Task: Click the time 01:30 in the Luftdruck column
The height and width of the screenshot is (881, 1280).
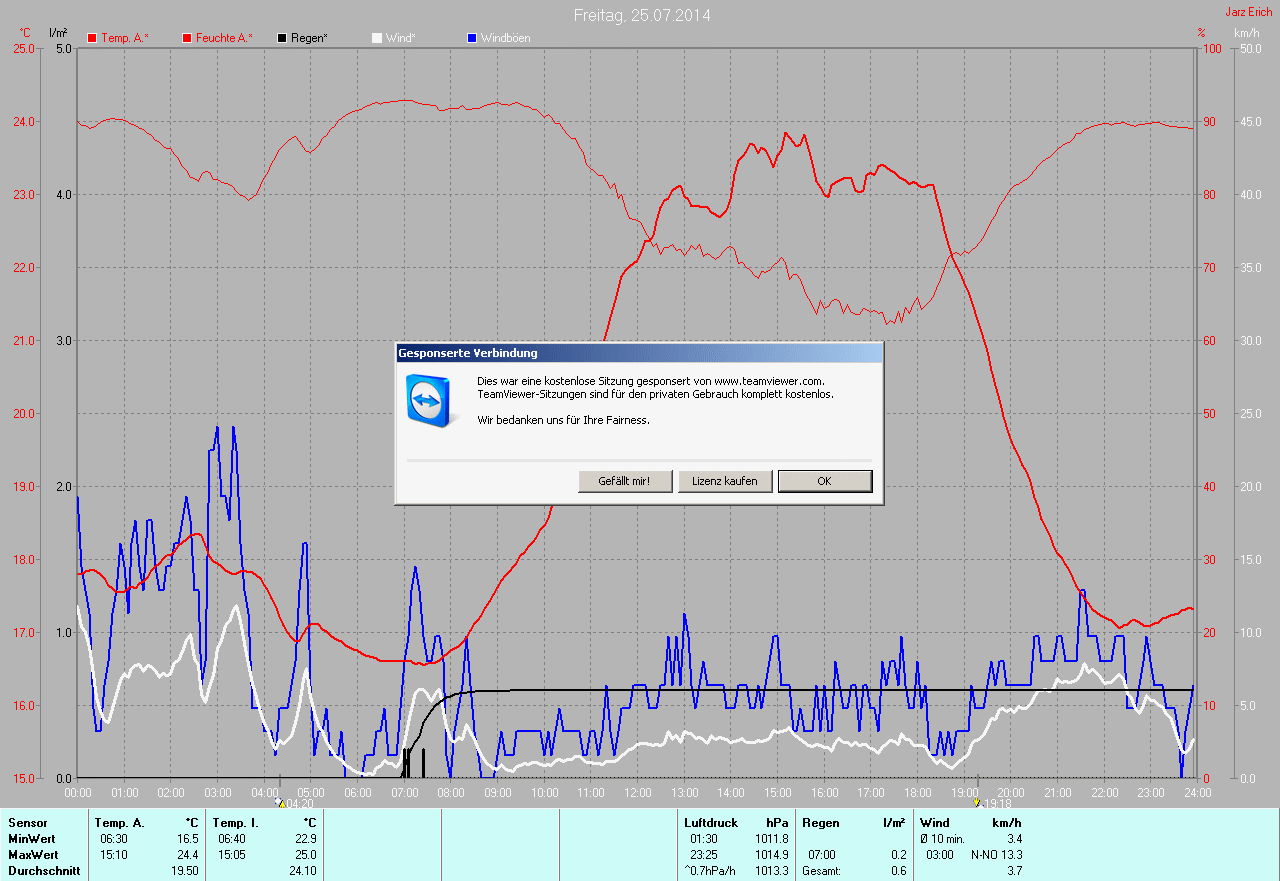Action: (703, 839)
